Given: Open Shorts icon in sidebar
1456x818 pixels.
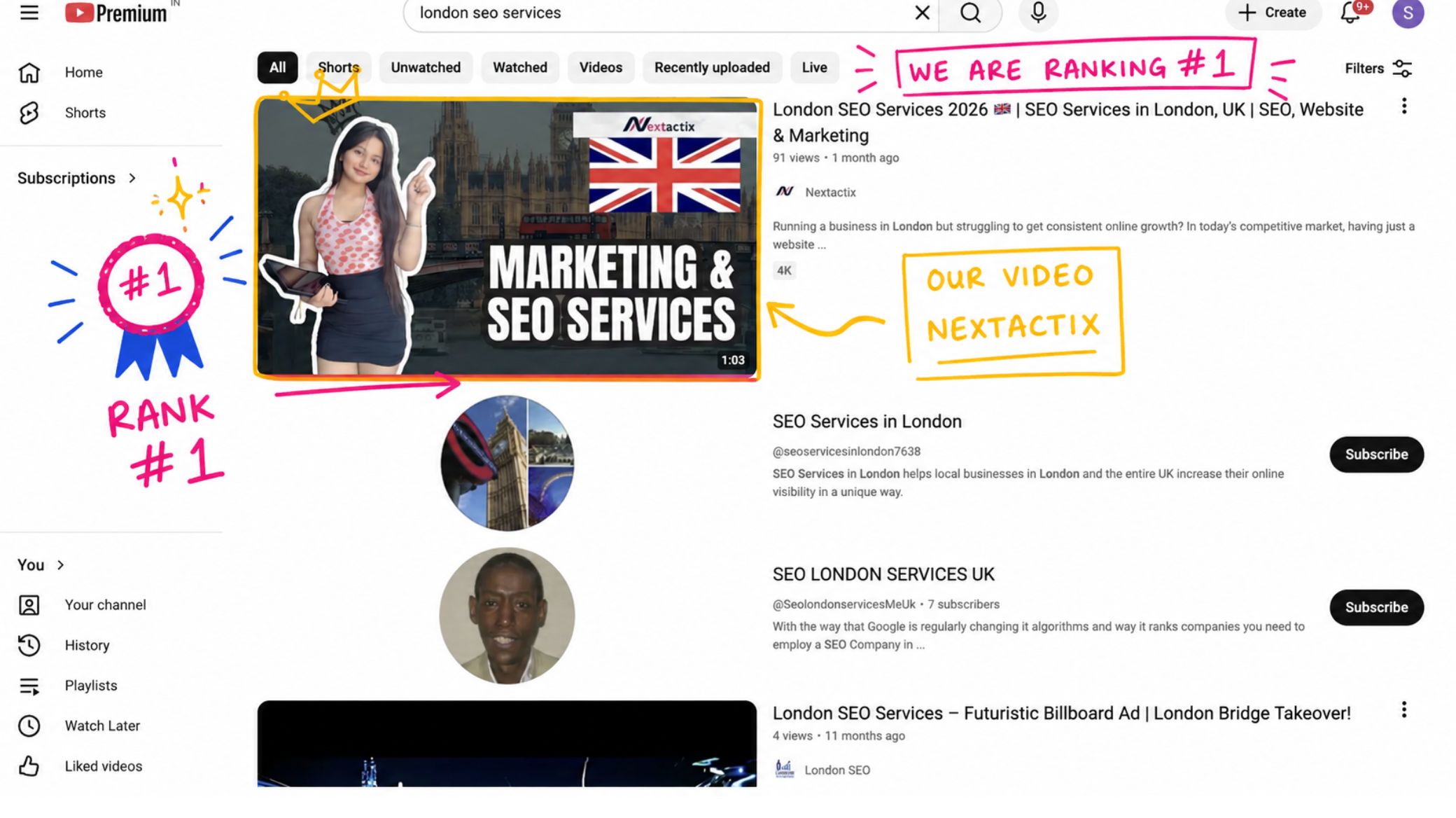Looking at the screenshot, I should pyautogui.click(x=29, y=113).
